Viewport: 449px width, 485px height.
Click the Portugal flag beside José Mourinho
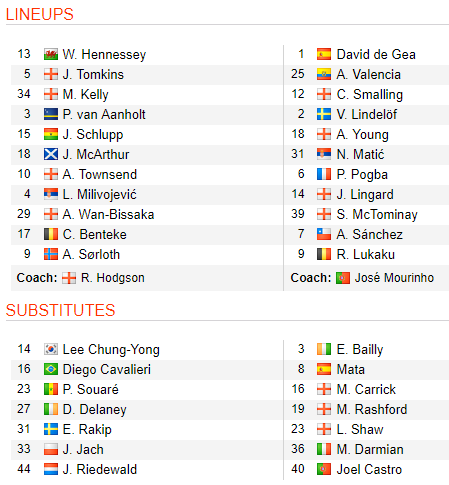point(343,278)
